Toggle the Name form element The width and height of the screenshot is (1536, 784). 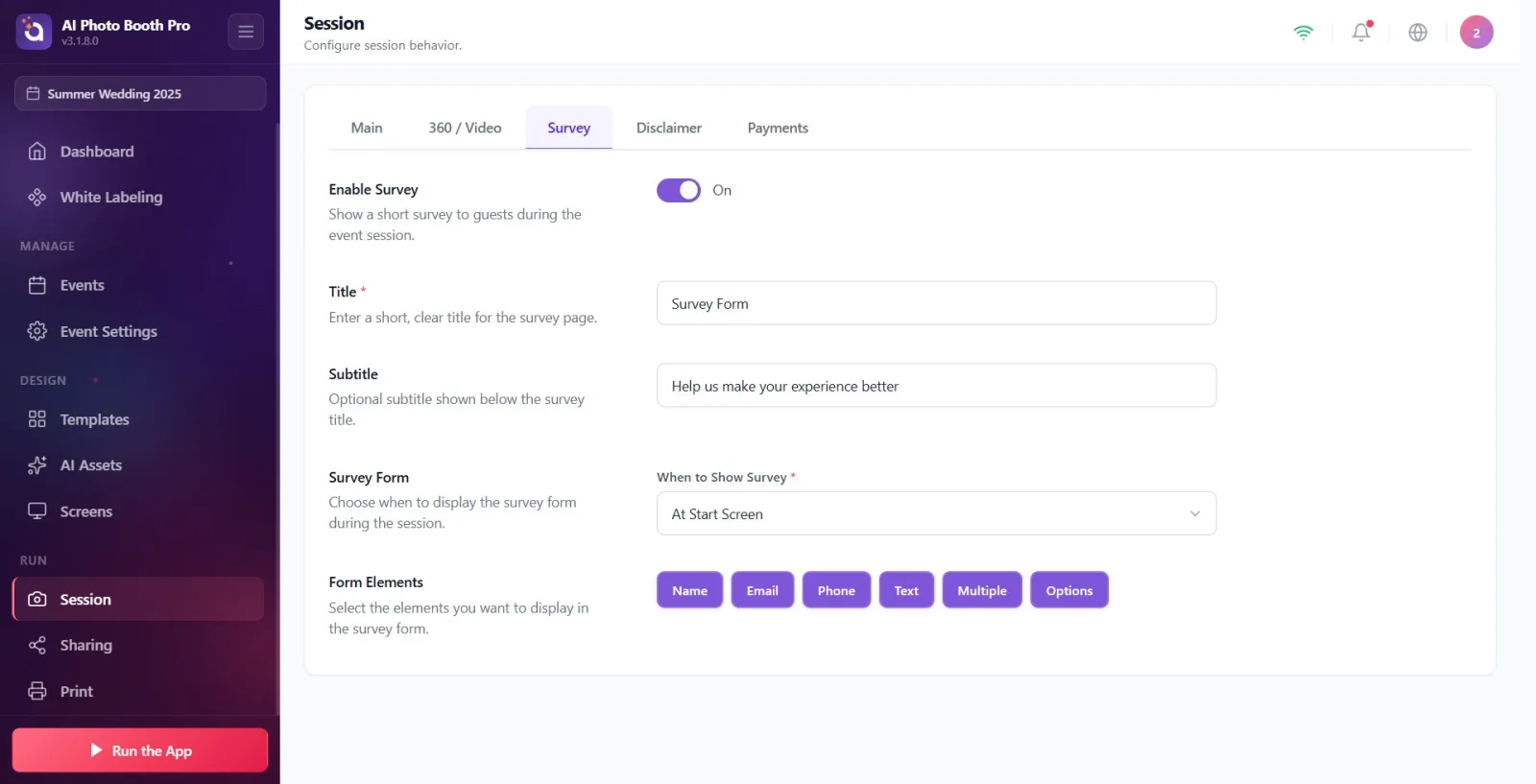coord(689,590)
